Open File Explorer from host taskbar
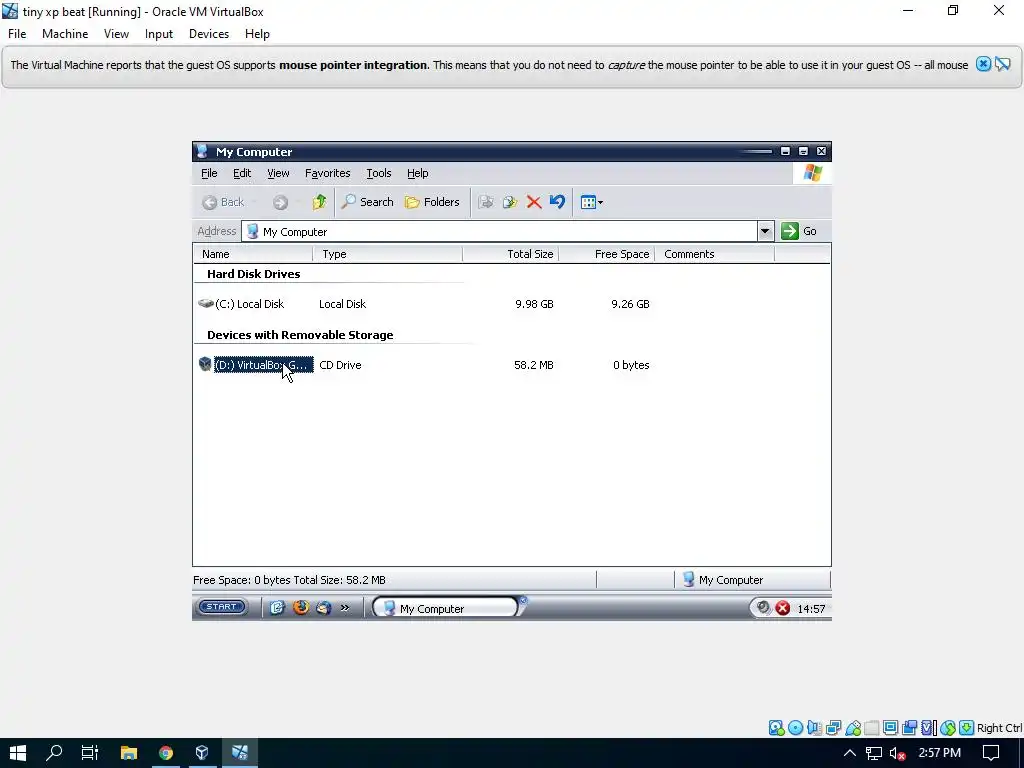 [129, 753]
